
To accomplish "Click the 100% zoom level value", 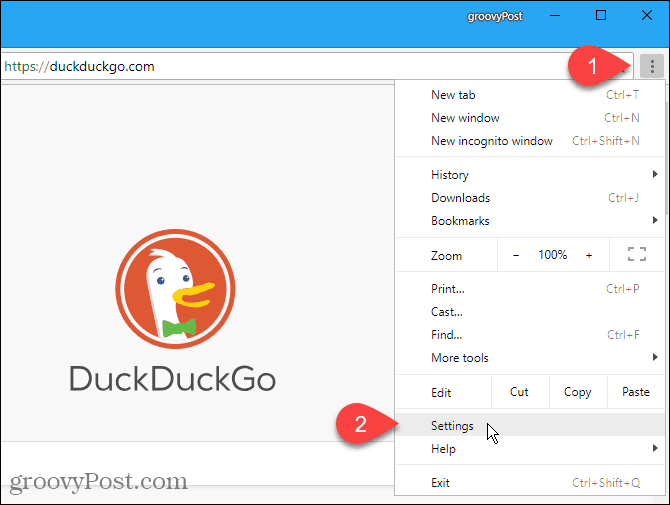I will 552,255.
